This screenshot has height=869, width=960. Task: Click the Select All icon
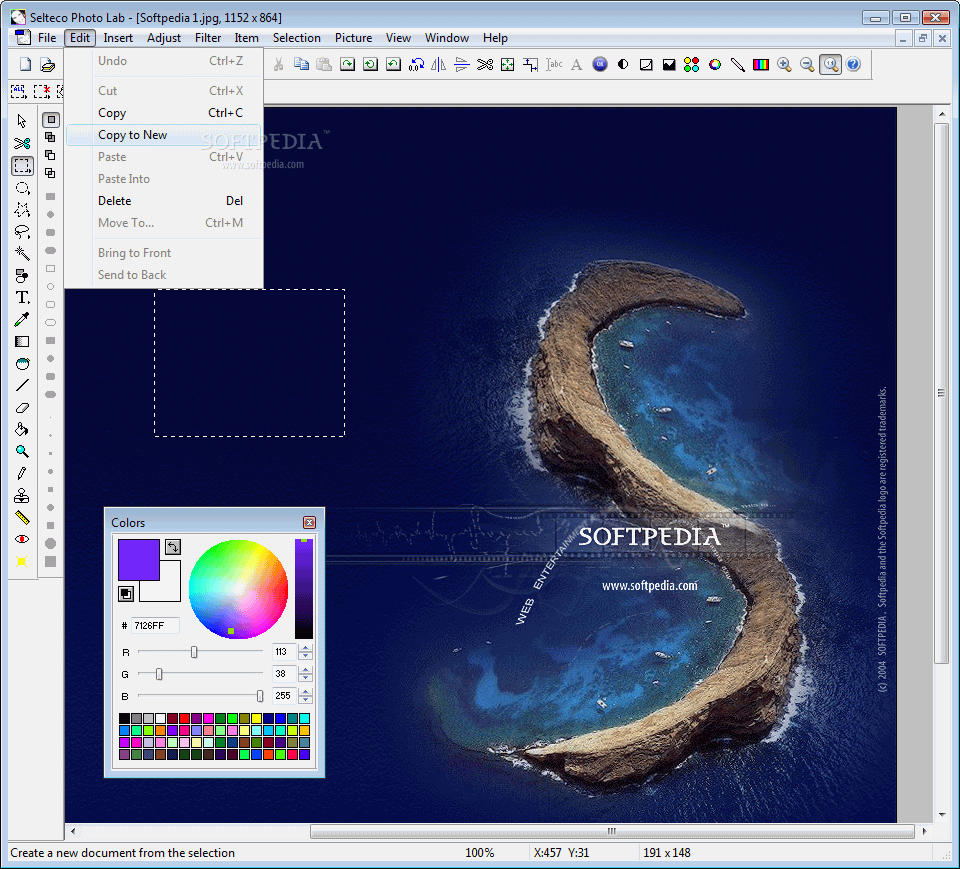[18, 91]
